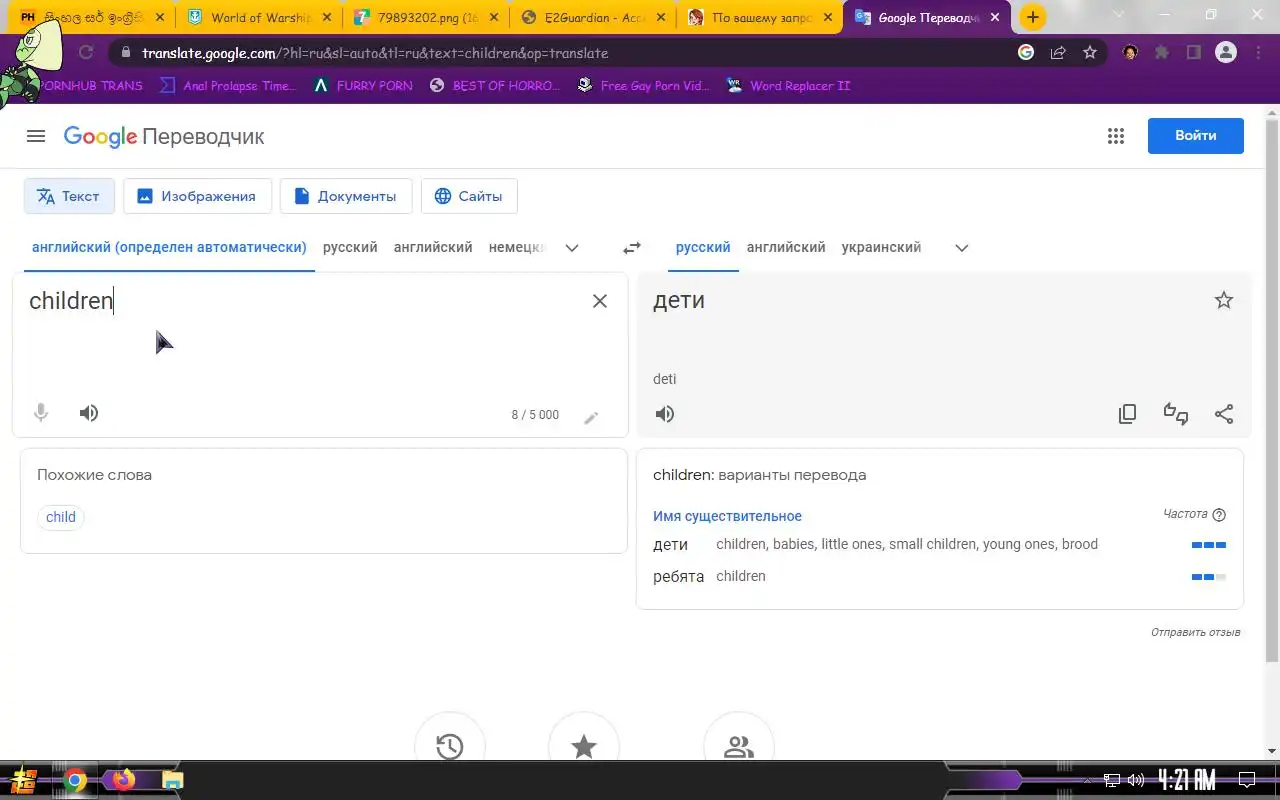Swap source and target languages

coord(632,248)
